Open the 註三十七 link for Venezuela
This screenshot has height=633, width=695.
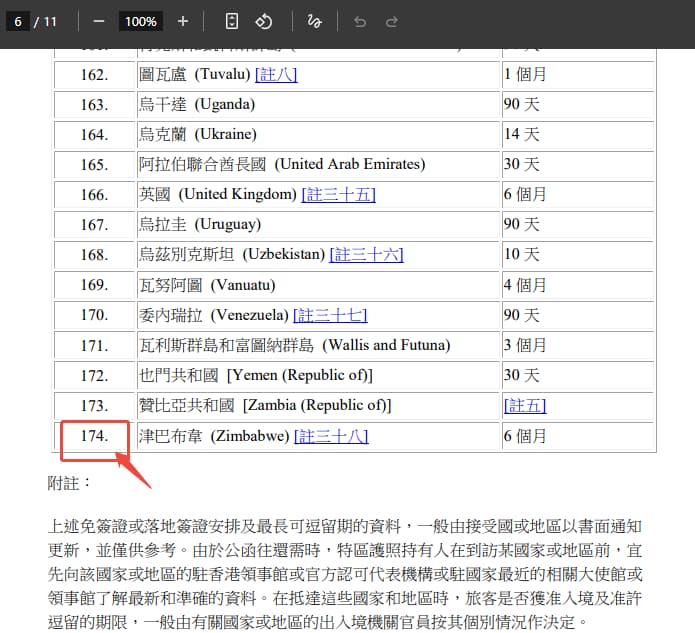click(x=330, y=315)
